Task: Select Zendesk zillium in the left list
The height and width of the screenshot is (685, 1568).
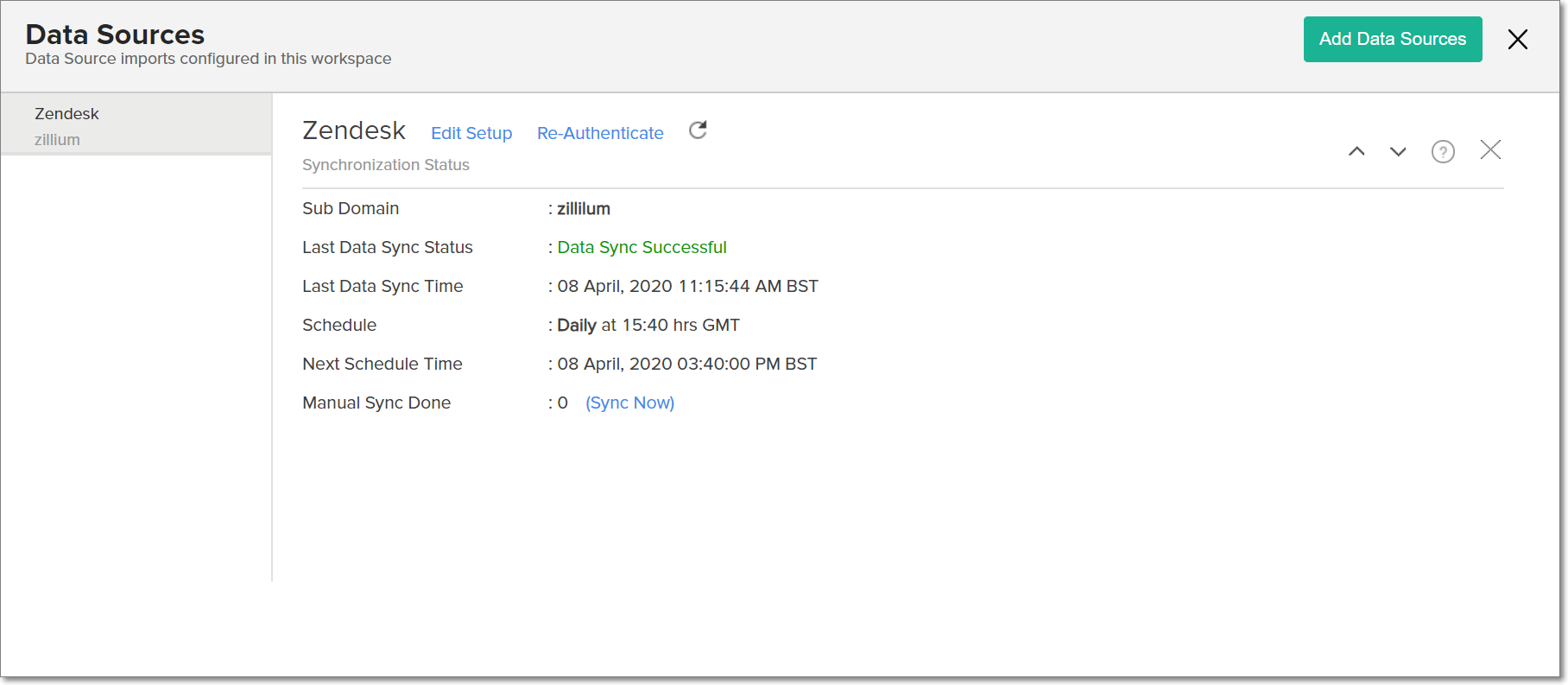Action: click(x=136, y=125)
